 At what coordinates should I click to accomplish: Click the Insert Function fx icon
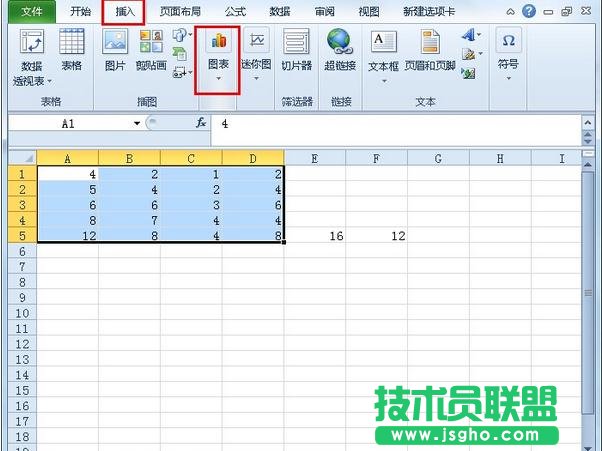201,123
